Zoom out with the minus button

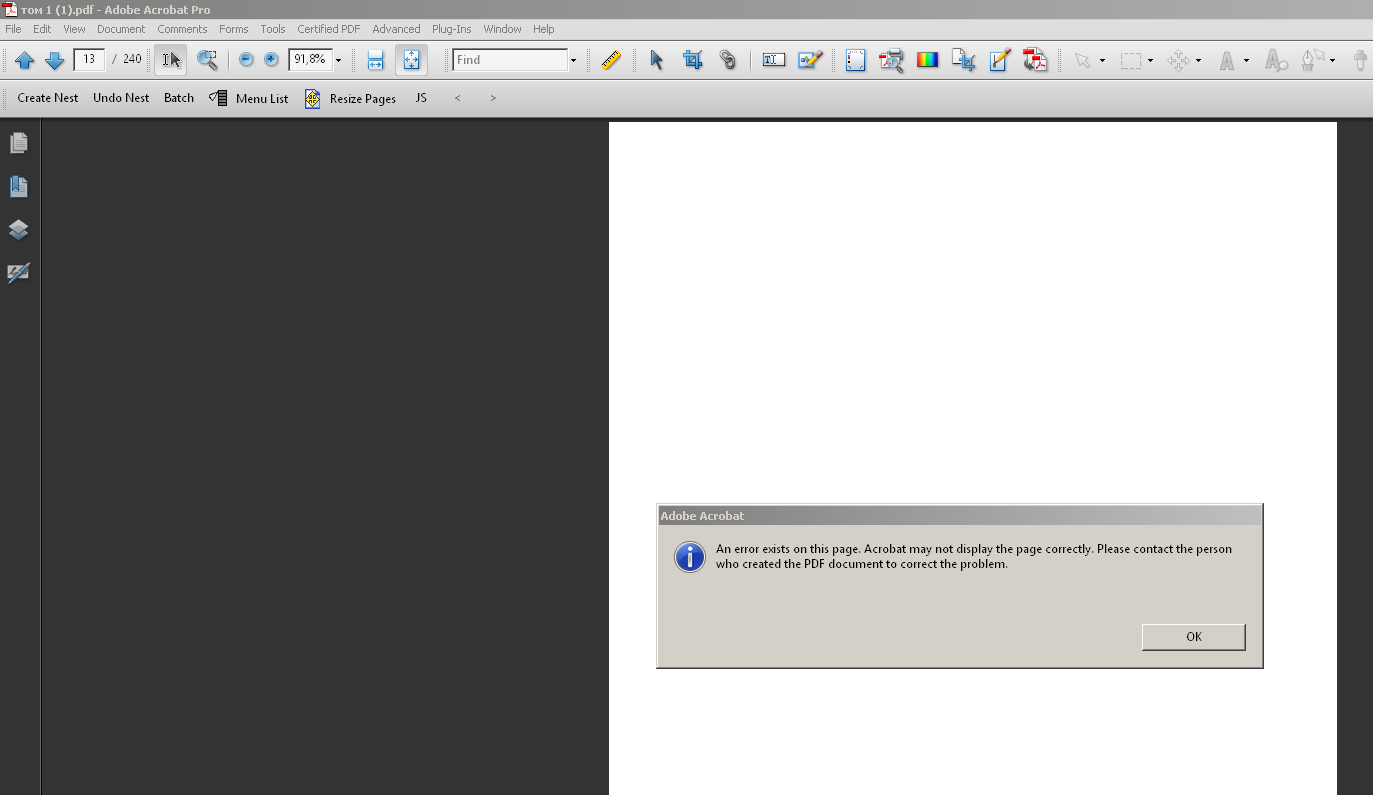246,60
